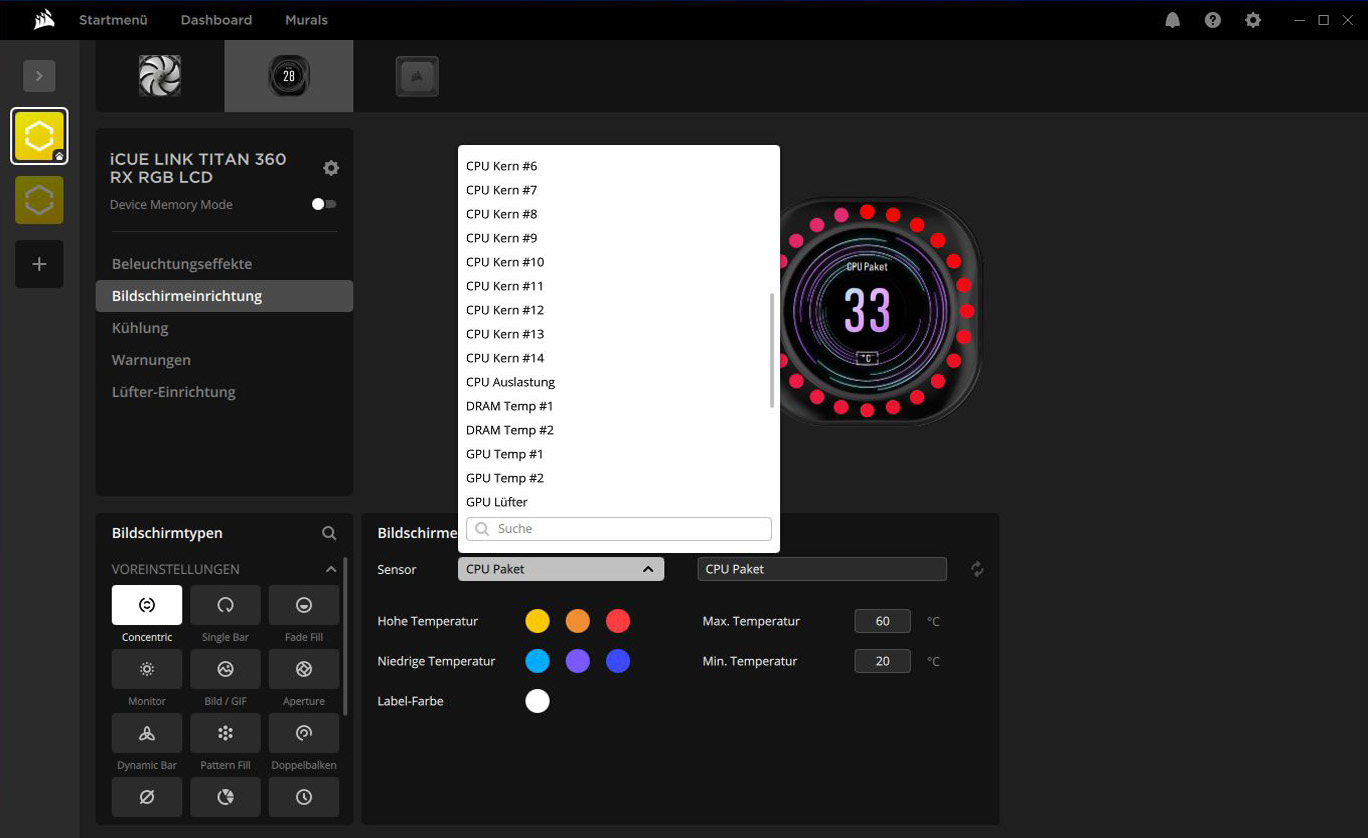Click the red high temperature swatch
Image resolution: width=1368 pixels, height=838 pixels.
pos(618,621)
